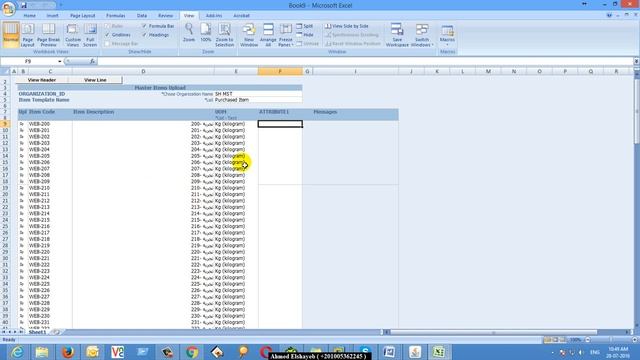Screen dimensions: 640x360
Task: Click inside the formula bar
Action: (365, 62)
